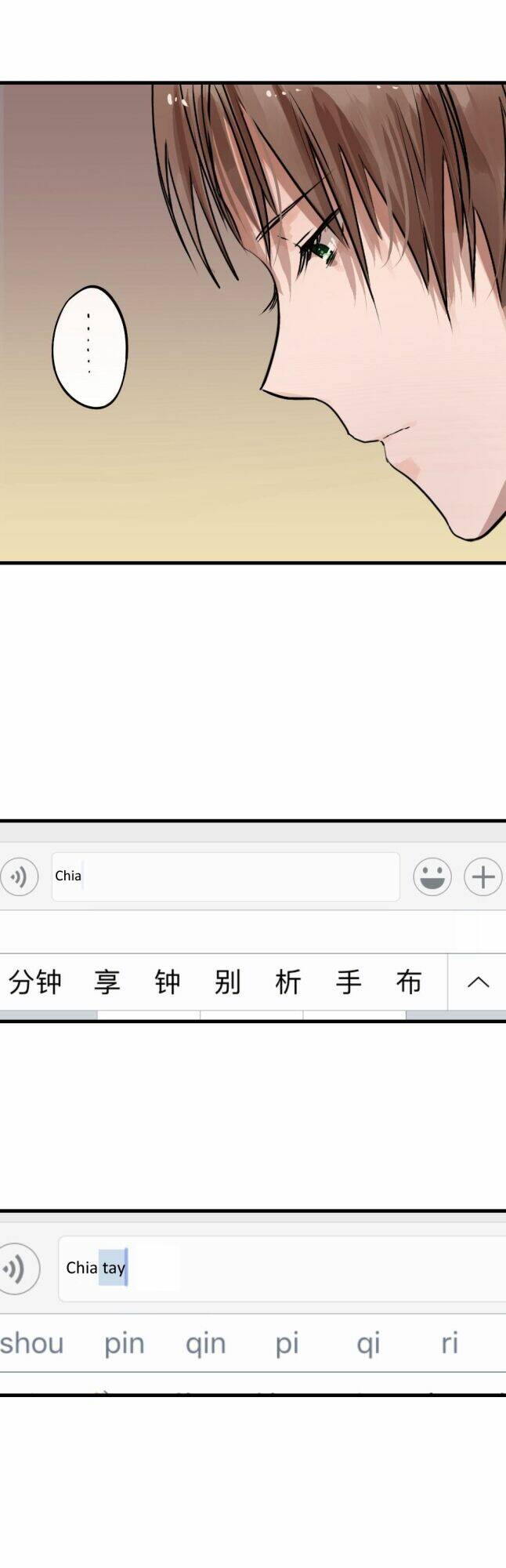Select pinyin suggestion shou
This screenshot has height=1568, width=506.
[31, 1343]
